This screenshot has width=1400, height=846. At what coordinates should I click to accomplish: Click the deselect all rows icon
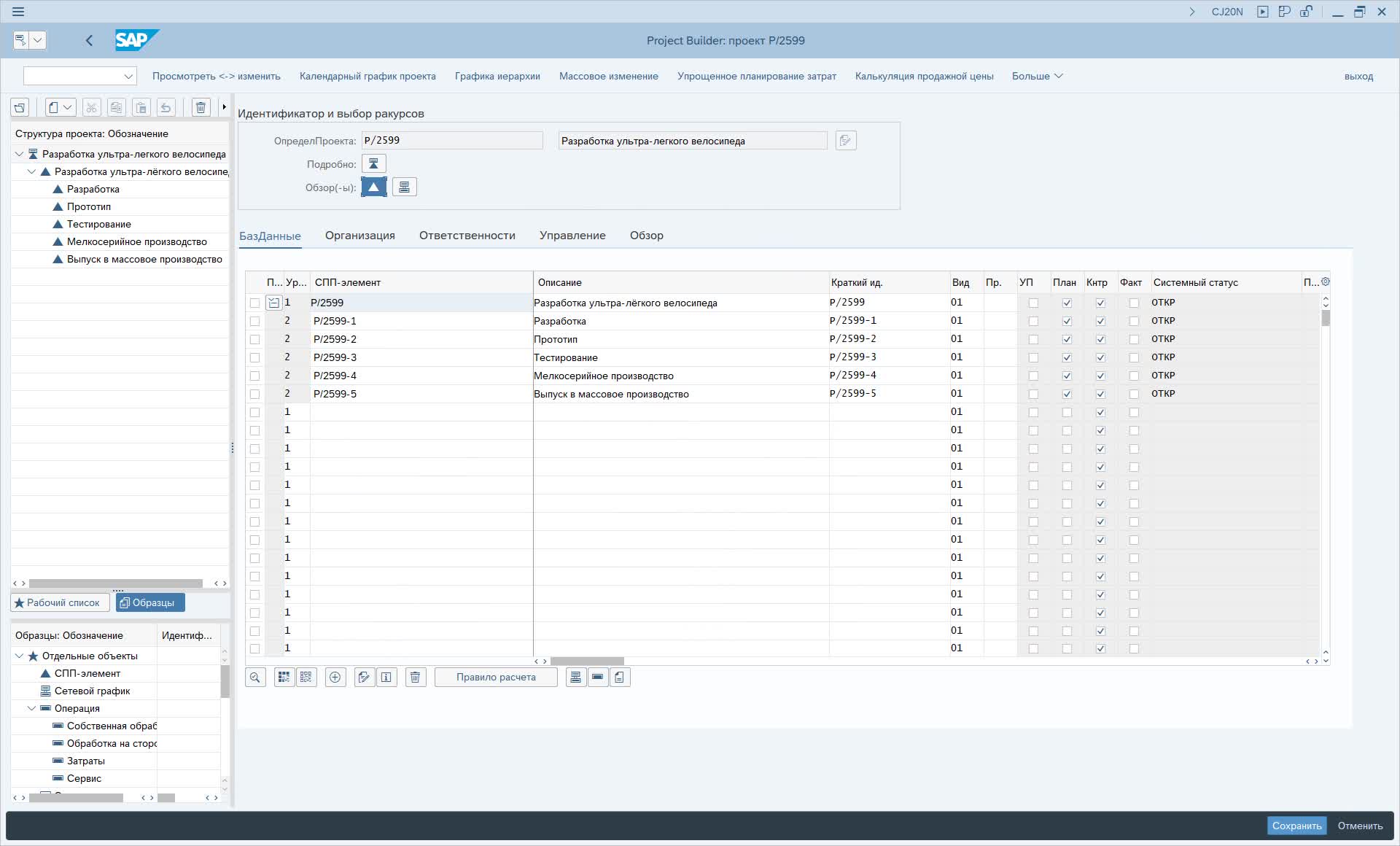click(x=306, y=678)
